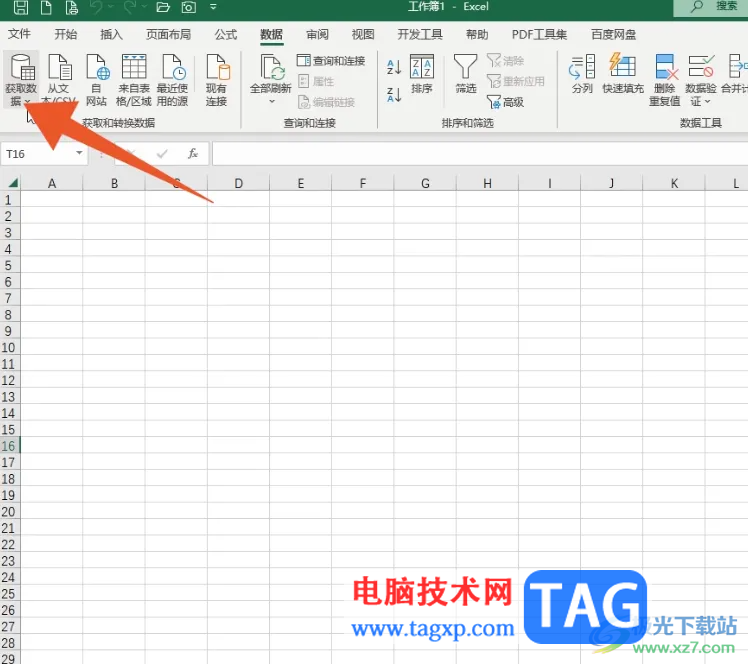The height and width of the screenshot is (664, 748).
Task: Toggle the 筛选 filter
Action: point(466,74)
